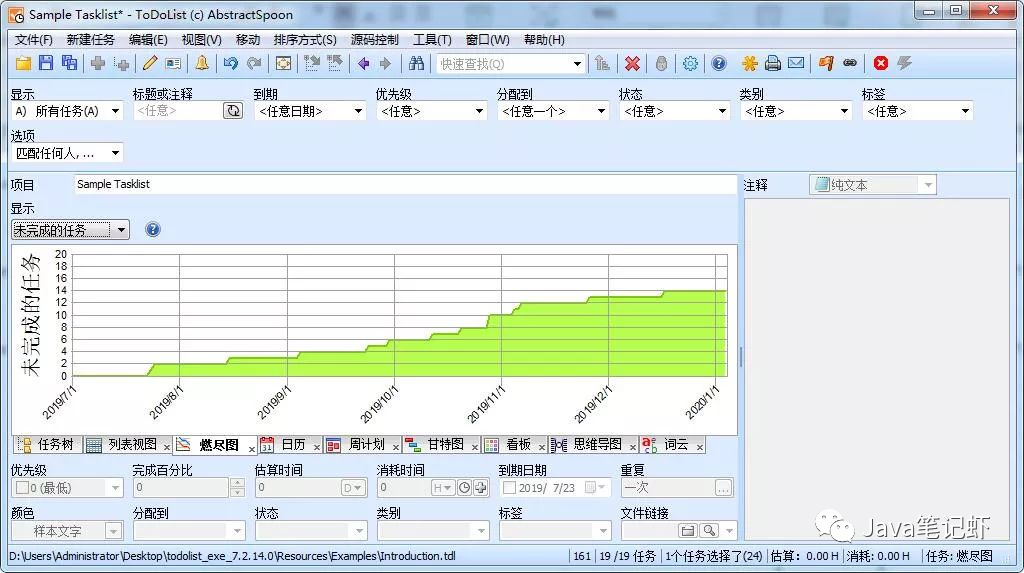Open the 分配到 任意一个 filter dropdown
This screenshot has width=1024, height=573.
[601, 111]
